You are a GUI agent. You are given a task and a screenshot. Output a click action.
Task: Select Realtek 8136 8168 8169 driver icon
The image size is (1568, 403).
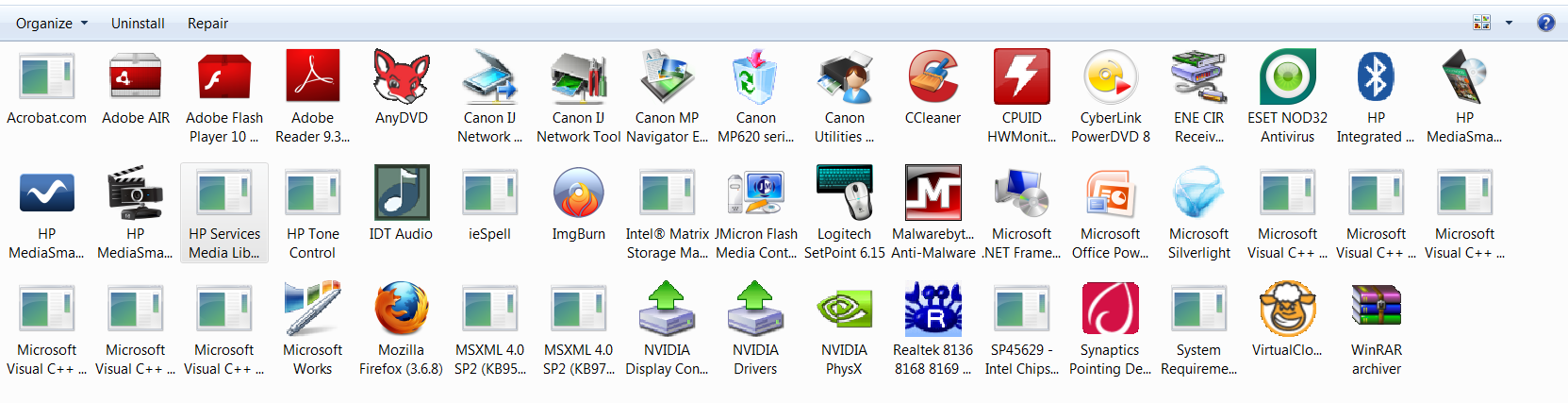click(933, 310)
